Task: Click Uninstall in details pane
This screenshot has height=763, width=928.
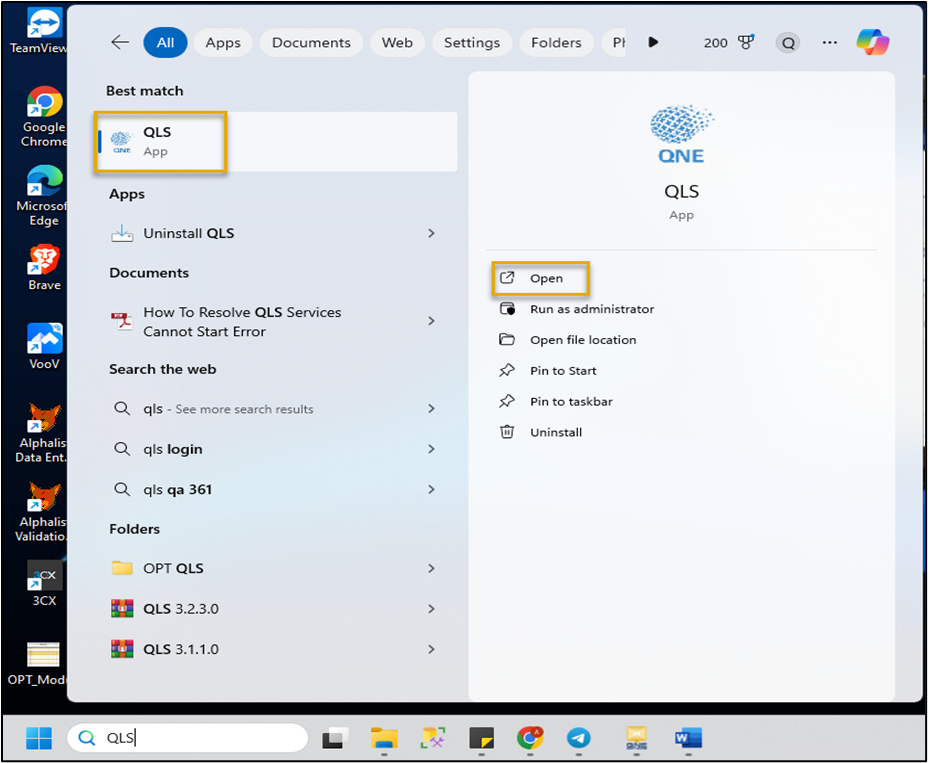Action: pos(540,432)
